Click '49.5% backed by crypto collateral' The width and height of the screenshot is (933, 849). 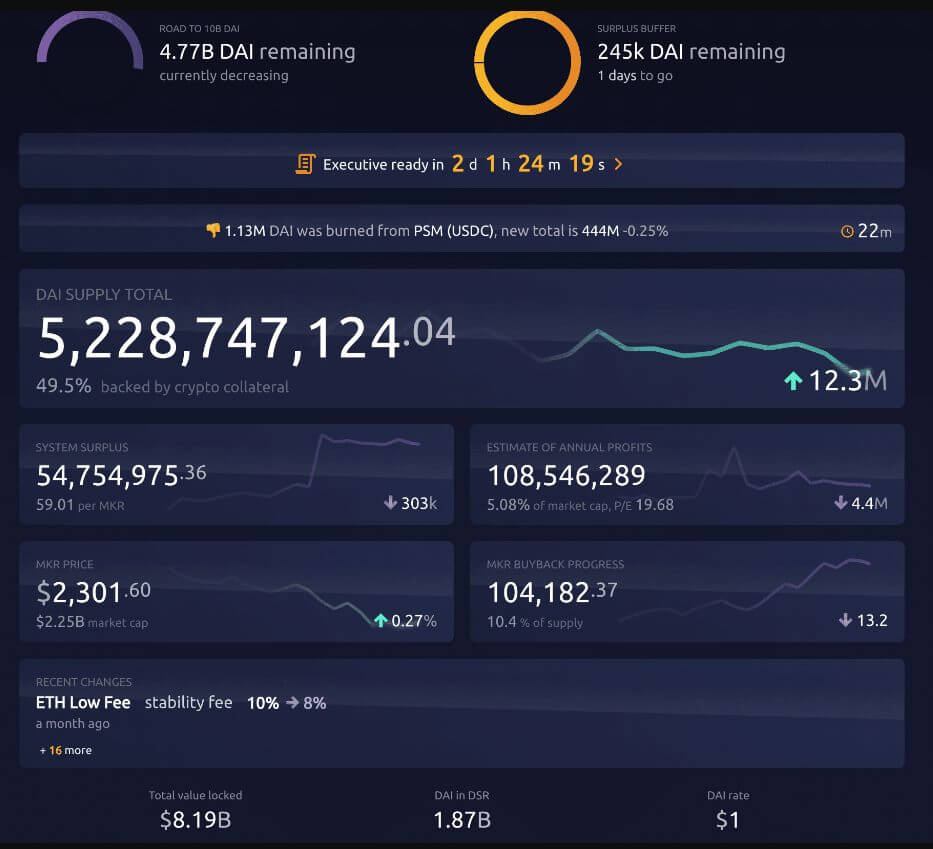pos(162,386)
